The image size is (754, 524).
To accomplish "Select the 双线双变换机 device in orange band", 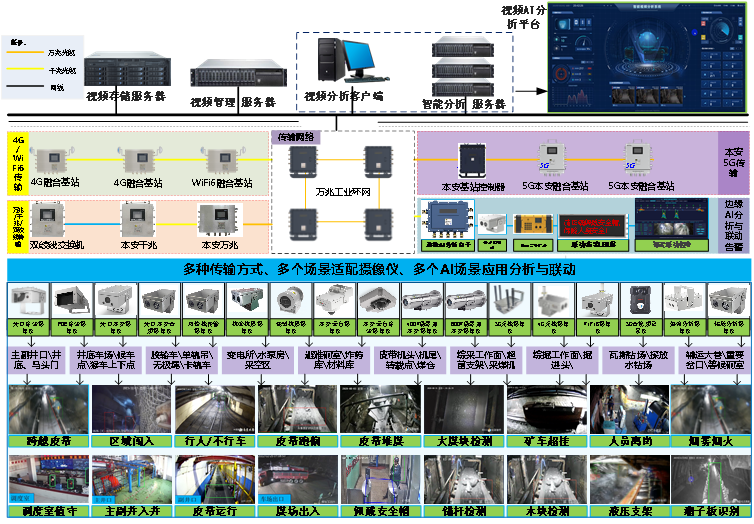I will coord(50,218).
